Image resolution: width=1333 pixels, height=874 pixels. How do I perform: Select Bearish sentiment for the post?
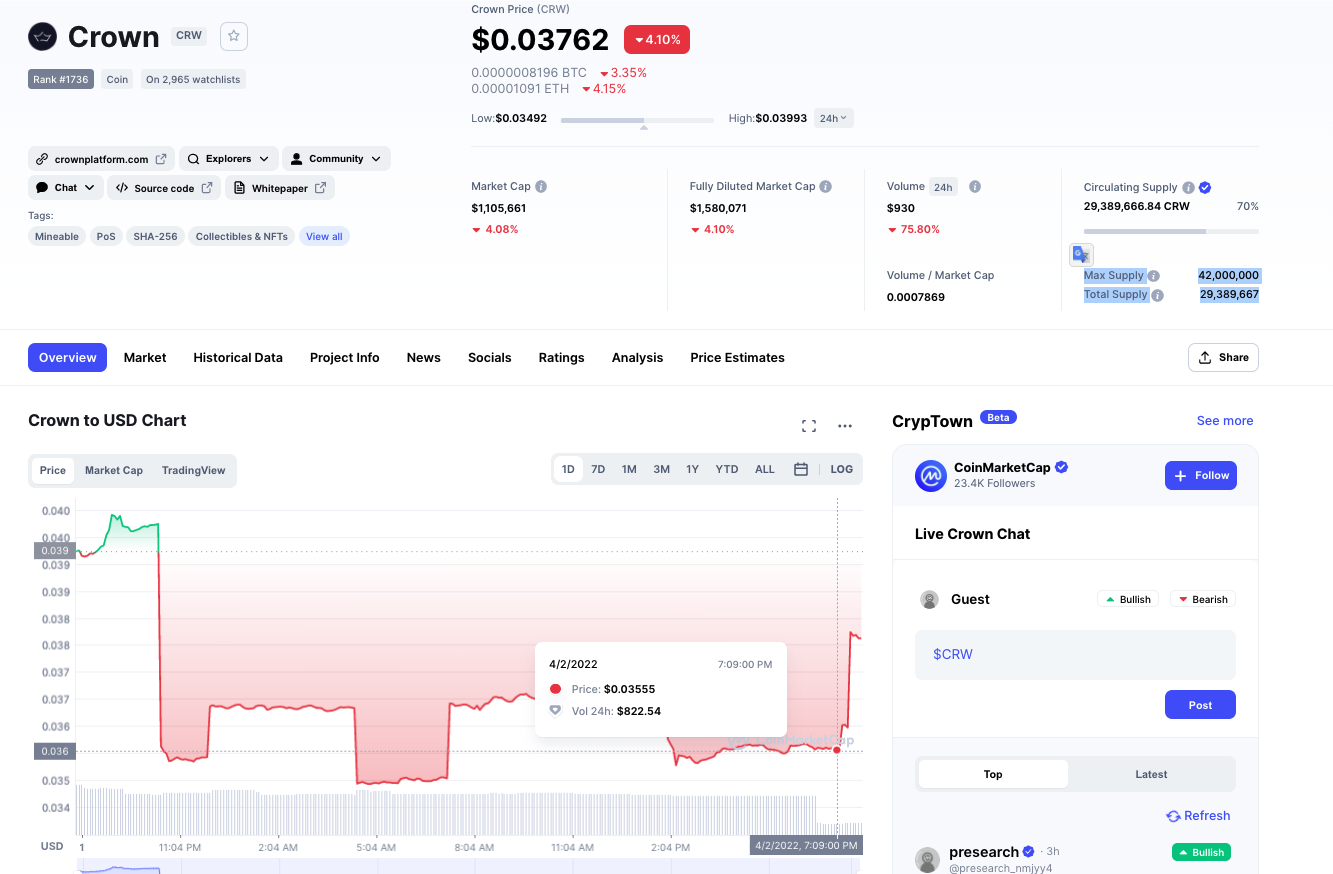point(1203,599)
